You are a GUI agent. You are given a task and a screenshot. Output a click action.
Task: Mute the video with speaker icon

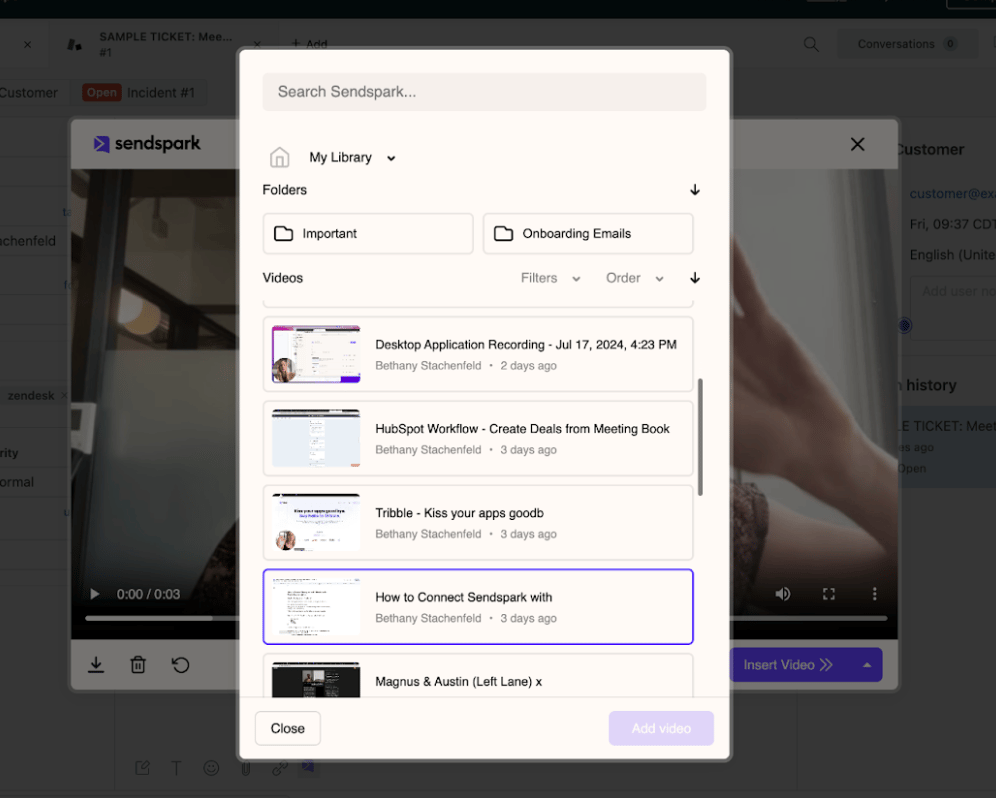tap(783, 594)
